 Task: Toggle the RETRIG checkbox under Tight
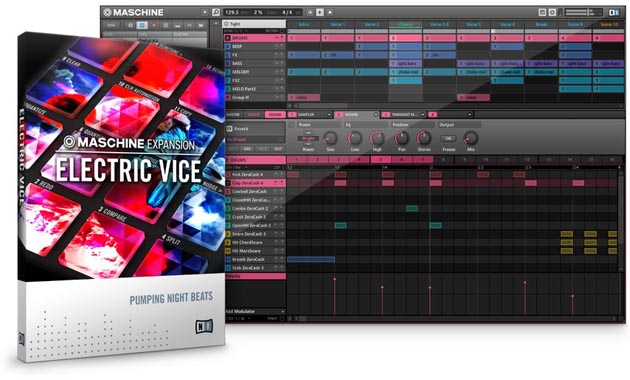coord(282,31)
